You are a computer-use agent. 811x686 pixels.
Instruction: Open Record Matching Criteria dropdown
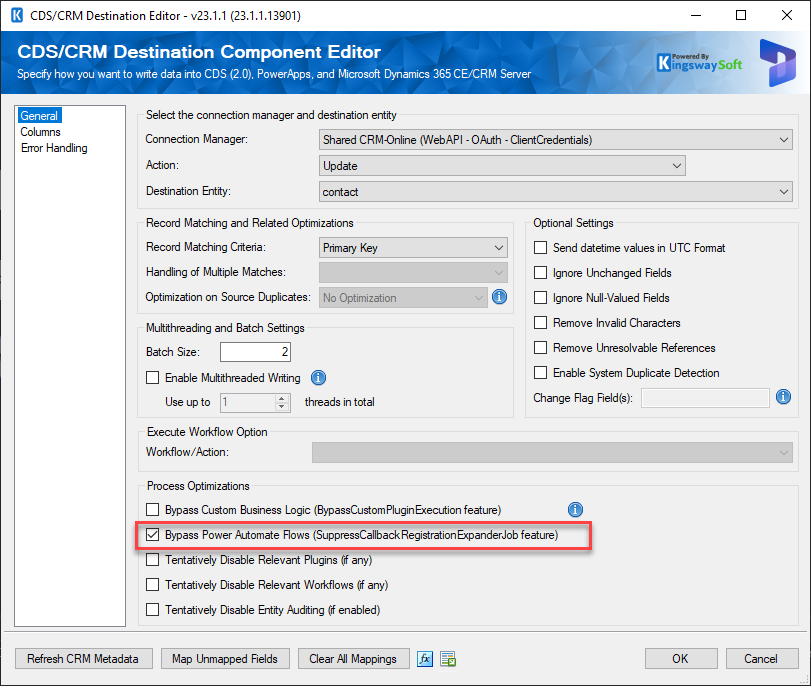pos(413,248)
